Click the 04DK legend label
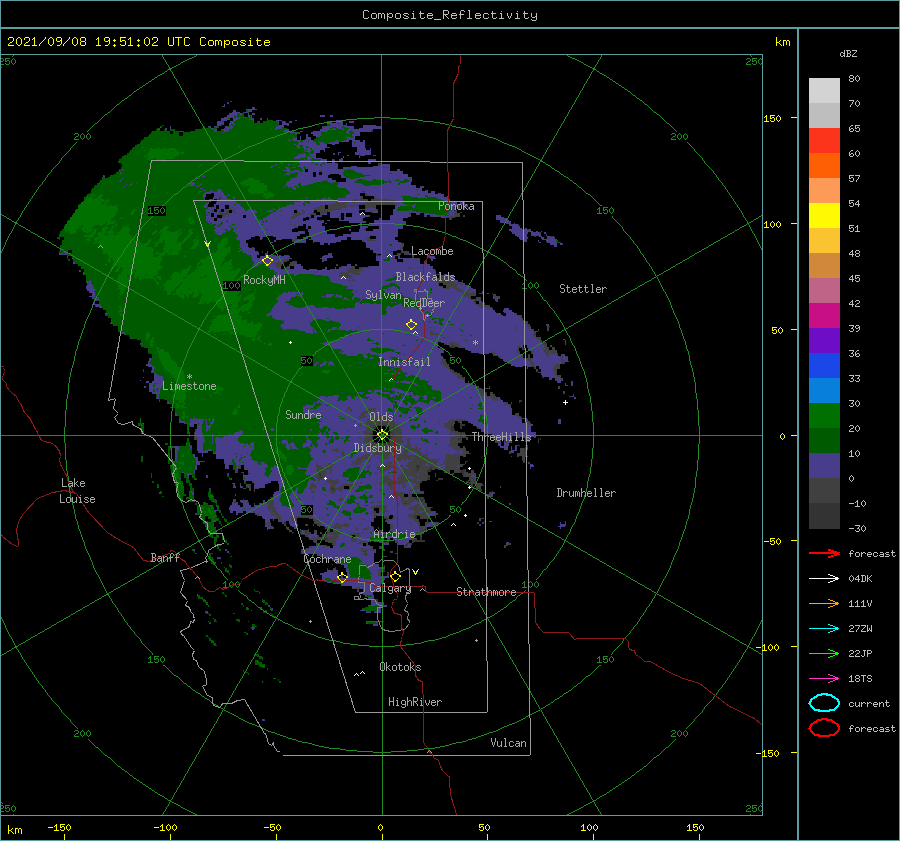 860,579
